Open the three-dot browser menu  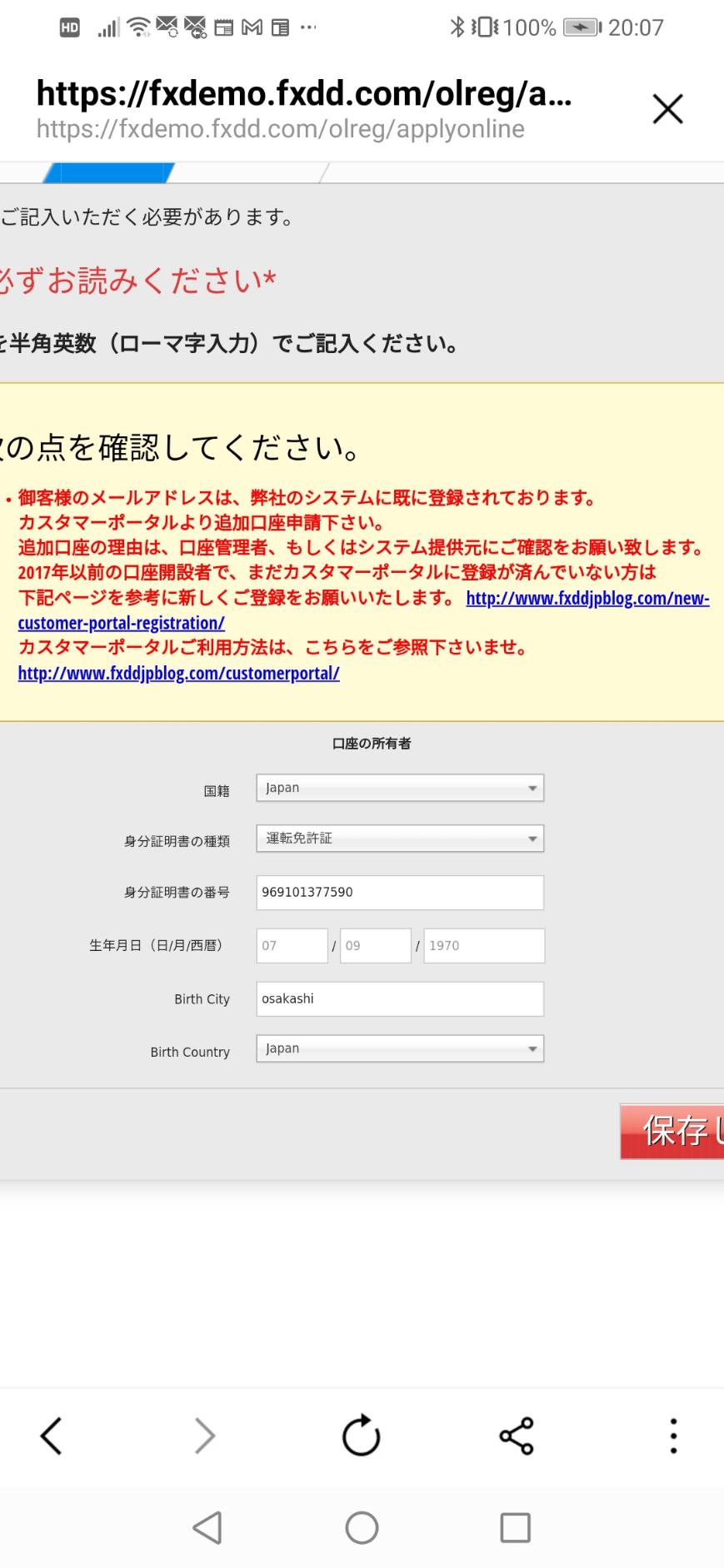click(x=673, y=1436)
